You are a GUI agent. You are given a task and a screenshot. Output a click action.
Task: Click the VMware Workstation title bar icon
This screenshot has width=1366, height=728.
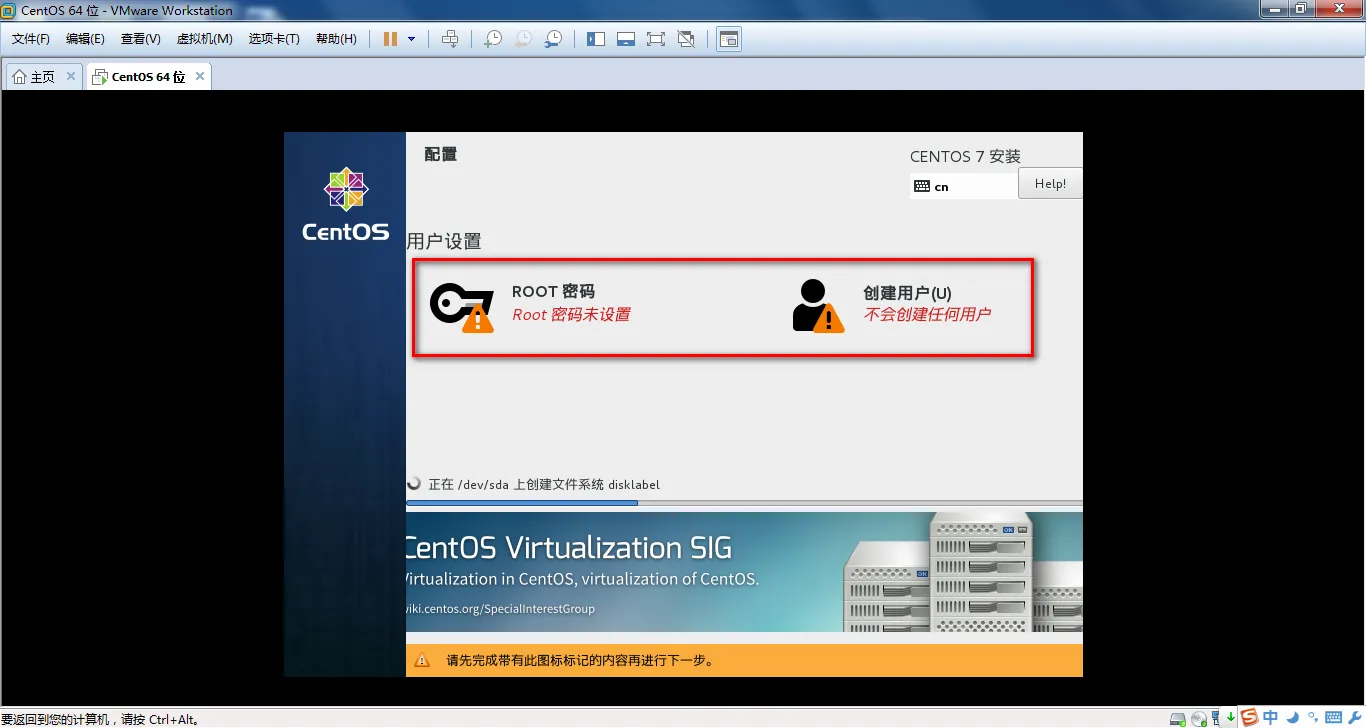[x=9, y=10]
